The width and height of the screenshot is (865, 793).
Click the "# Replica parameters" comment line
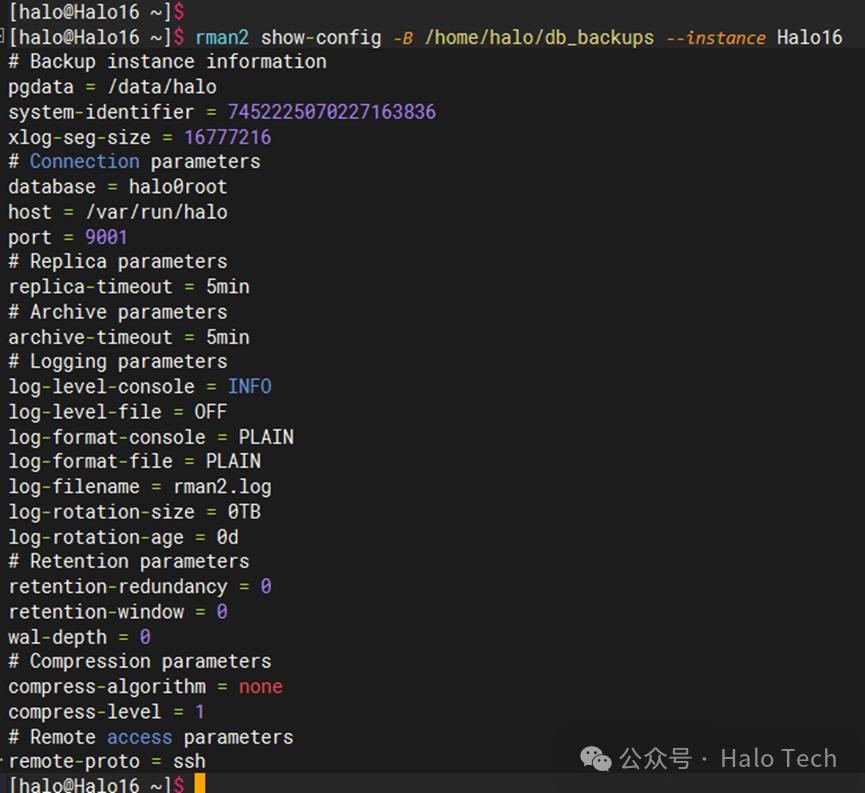point(118,262)
